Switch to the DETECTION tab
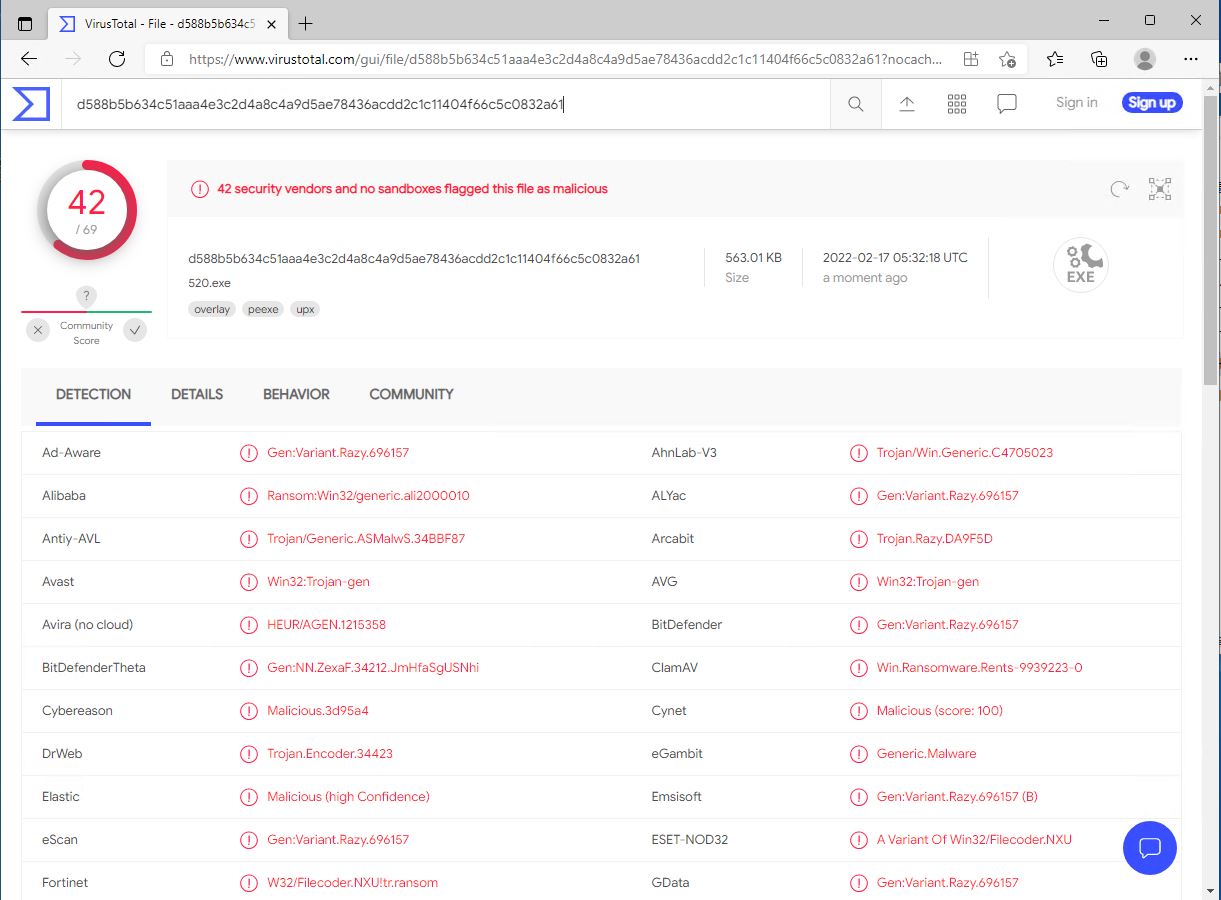1221x900 pixels. tap(93, 394)
